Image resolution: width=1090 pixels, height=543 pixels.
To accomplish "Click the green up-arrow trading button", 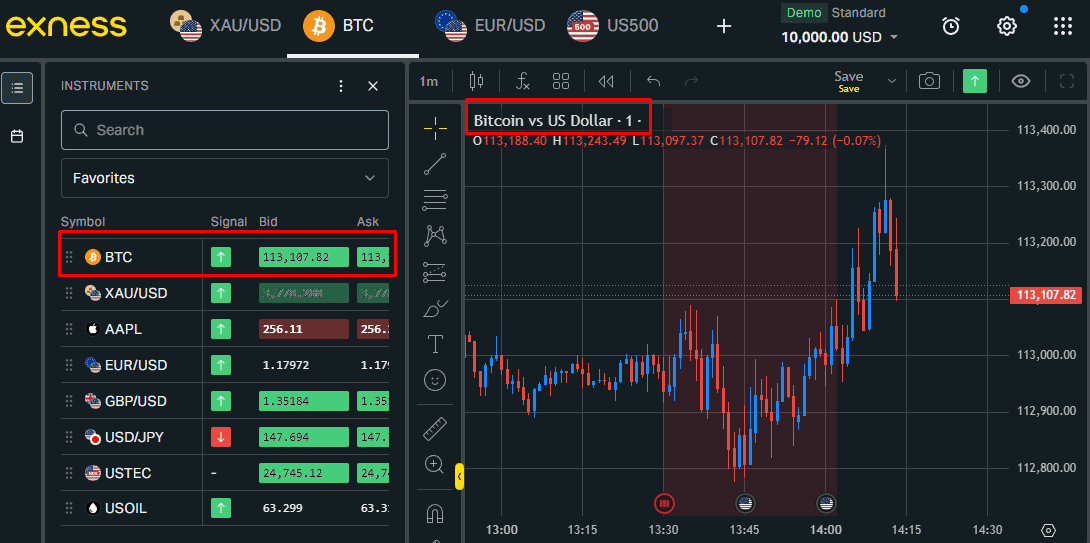I will 975,81.
